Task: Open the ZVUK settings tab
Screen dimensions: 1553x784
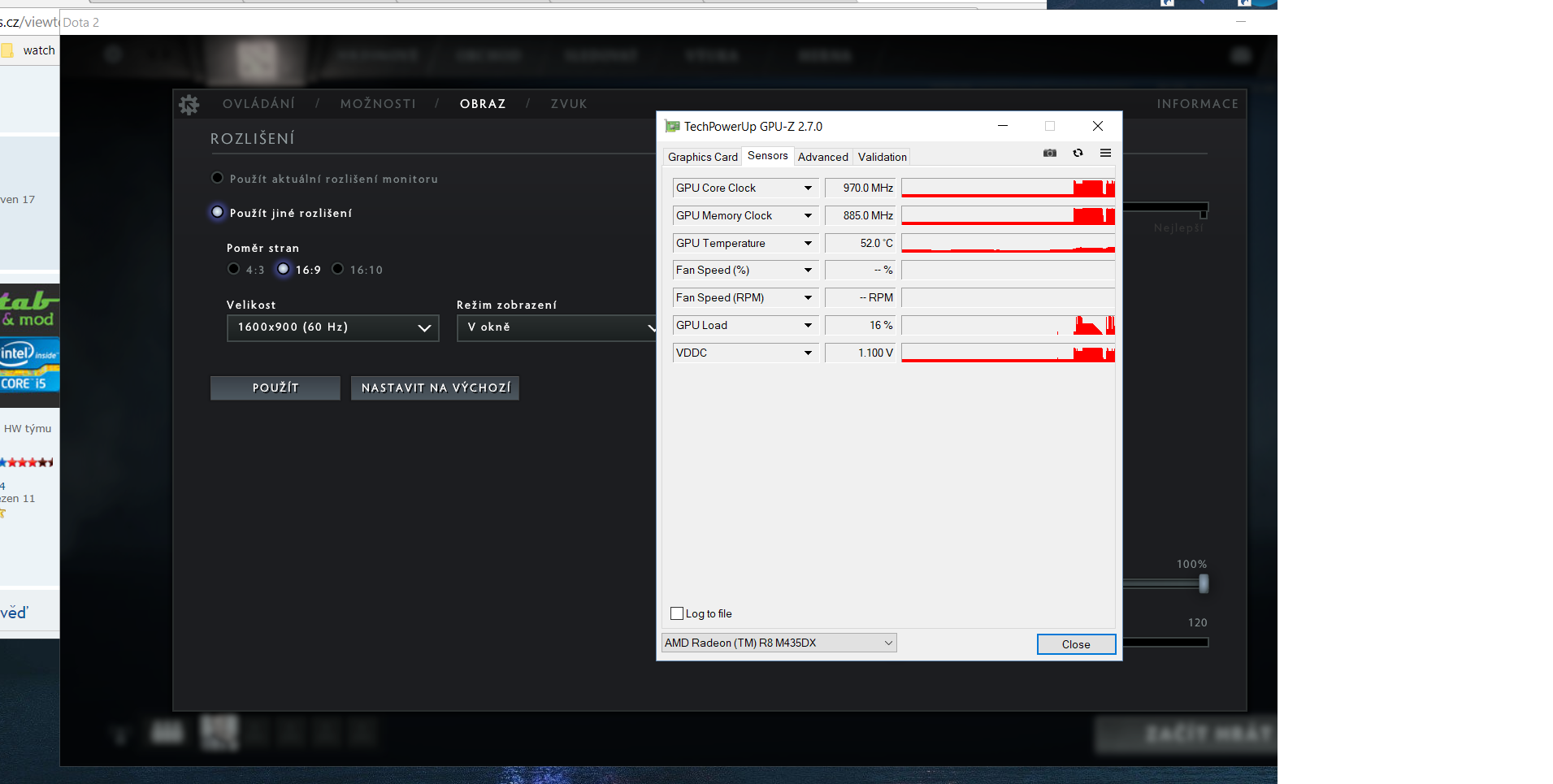Action: pyautogui.click(x=569, y=104)
